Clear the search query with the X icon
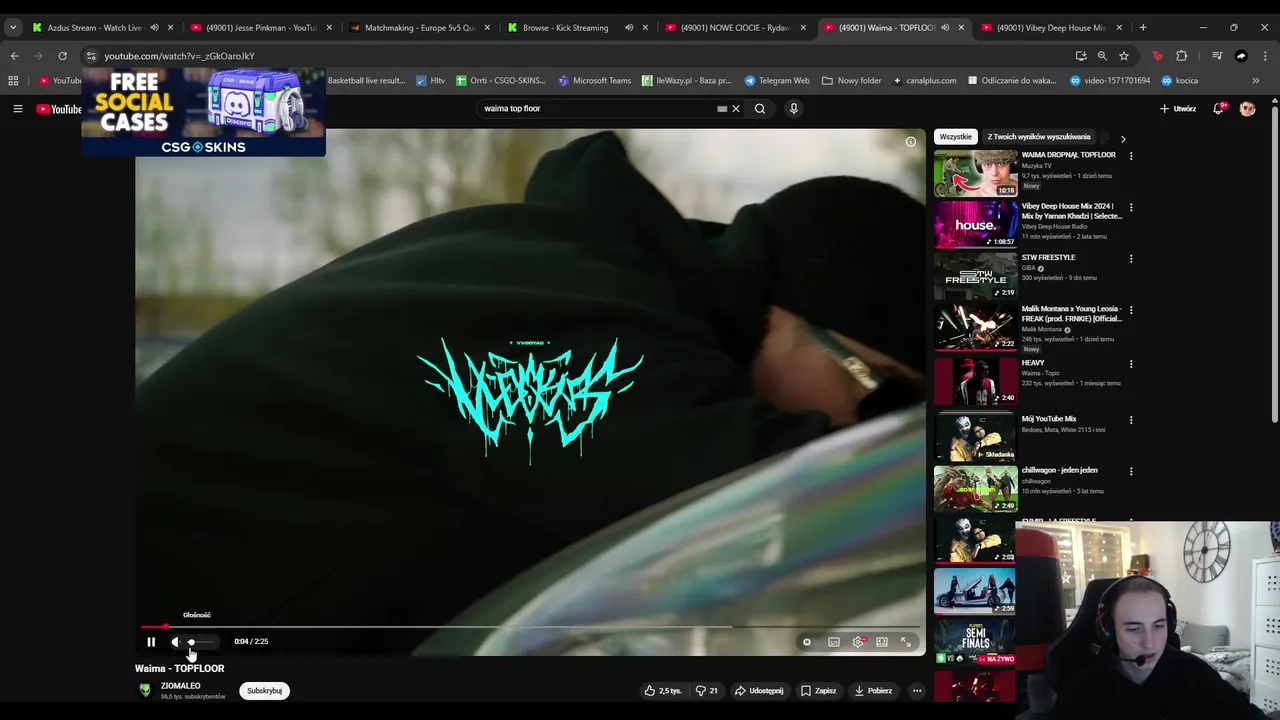 point(736,108)
